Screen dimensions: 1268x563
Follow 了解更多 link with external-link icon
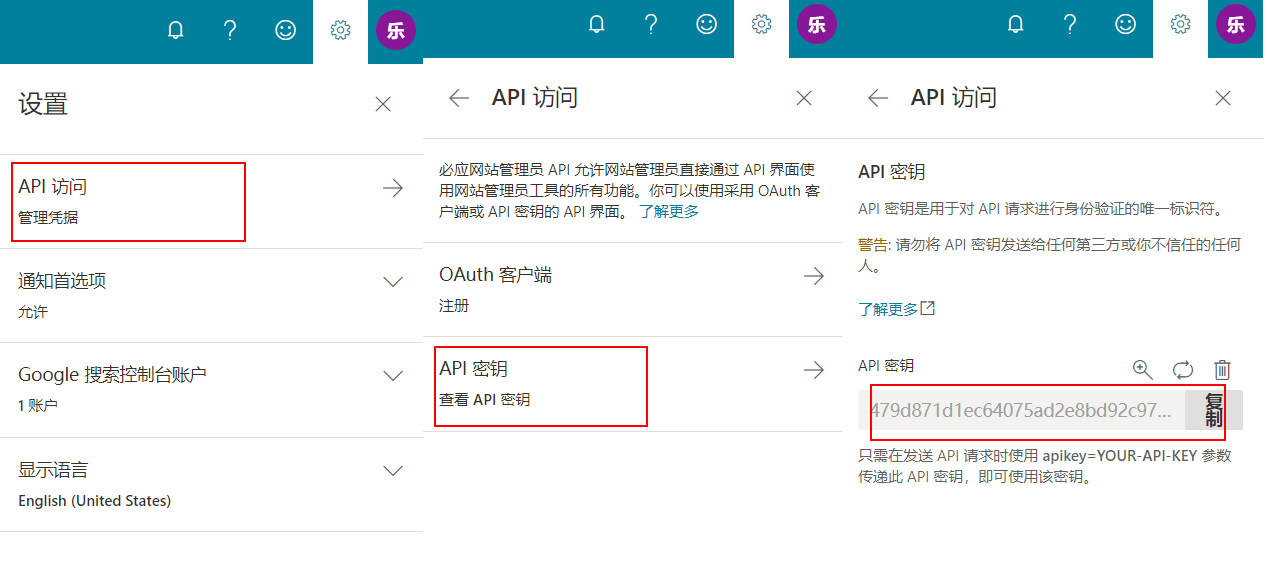tap(896, 309)
